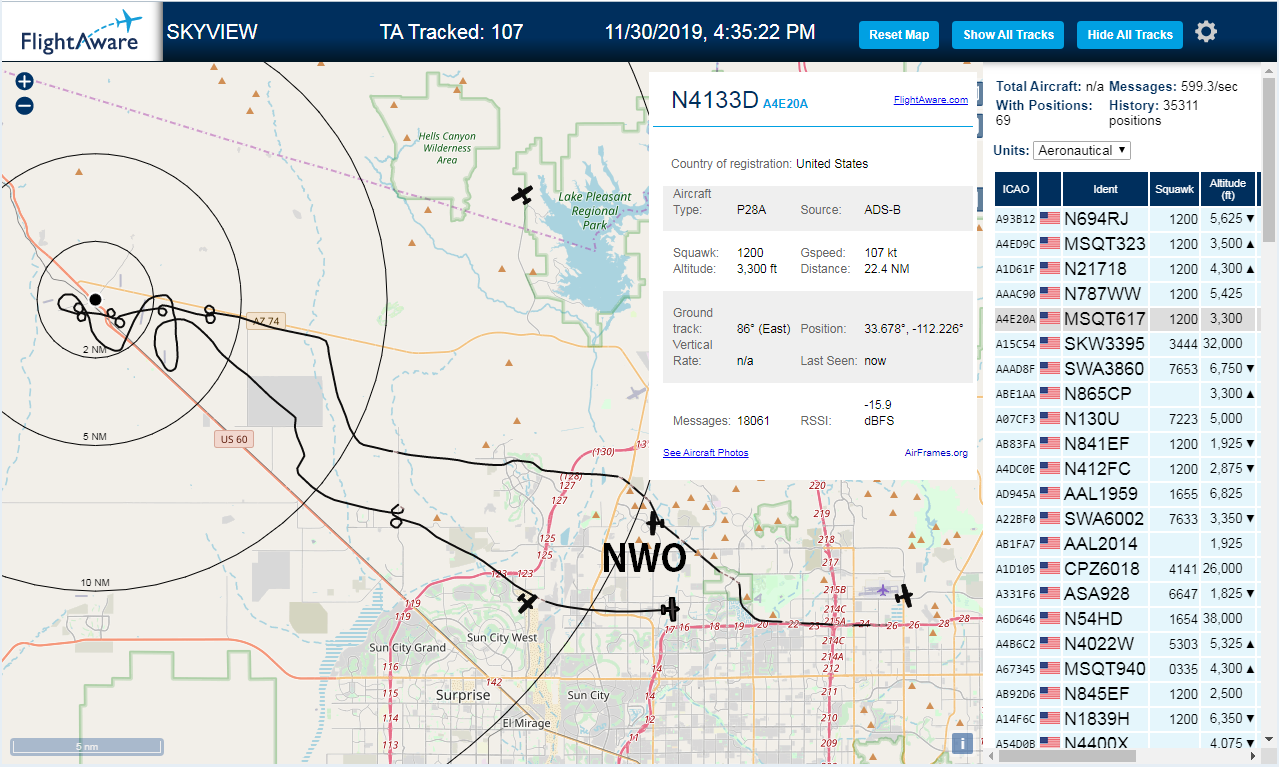Image resolution: width=1279 pixels, height=767 pixels.
Task: Zoom out with the minus icon
Action: click(25, 105)
